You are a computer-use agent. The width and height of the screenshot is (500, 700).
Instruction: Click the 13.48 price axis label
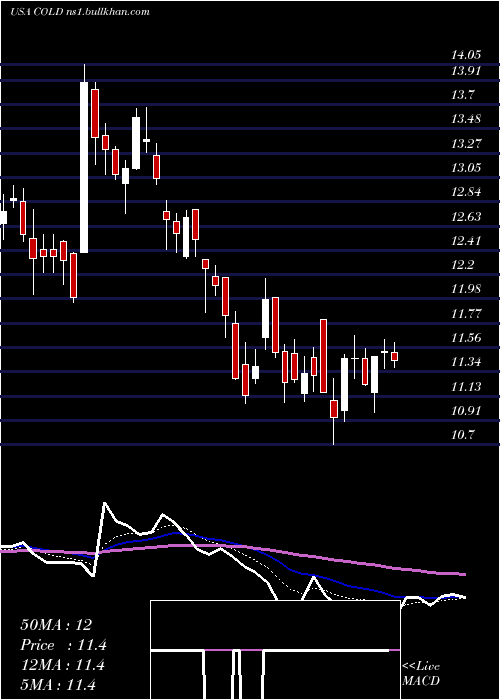pos(466,119)
